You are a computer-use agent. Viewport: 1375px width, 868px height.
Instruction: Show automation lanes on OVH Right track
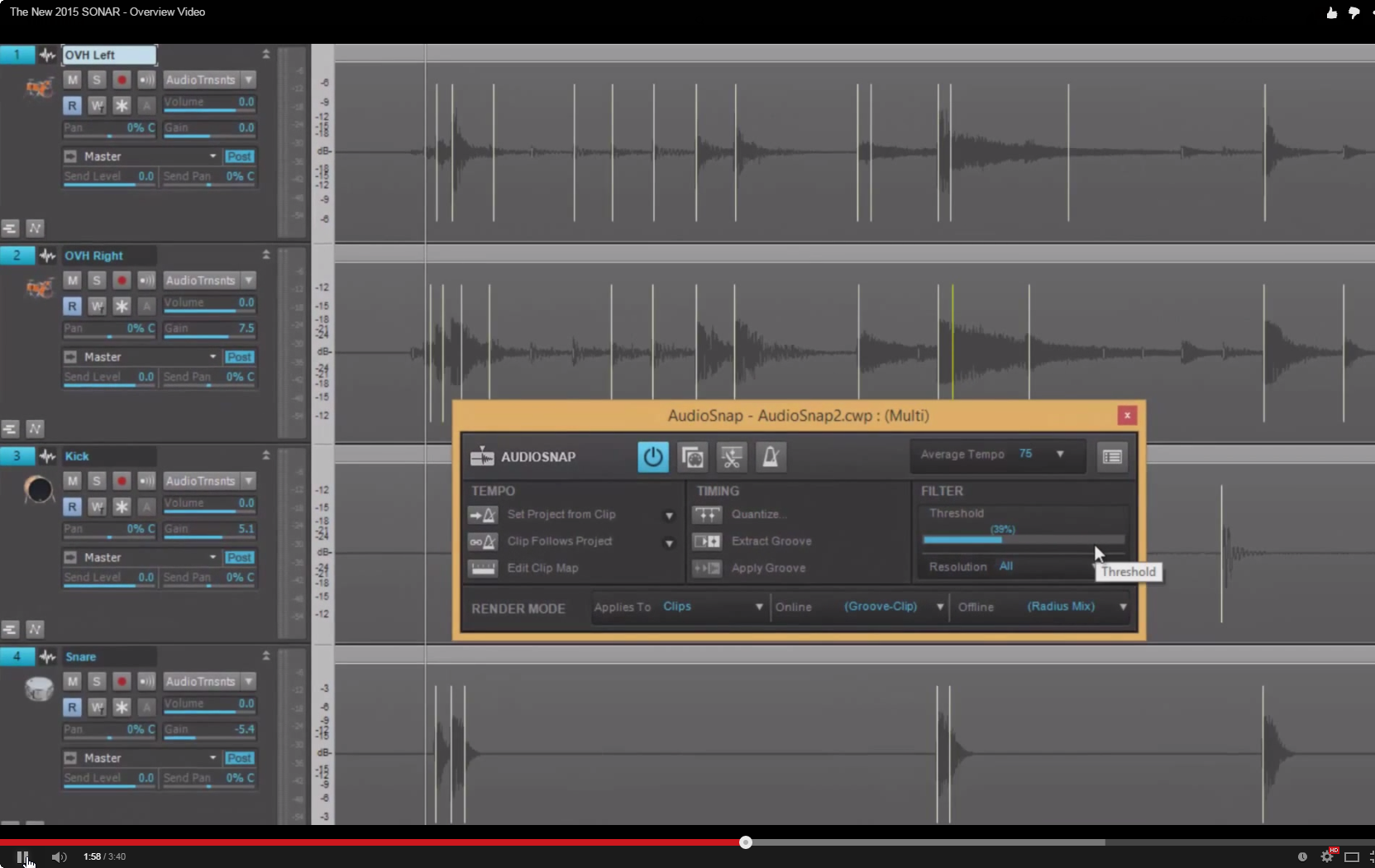tap(35, 428)
